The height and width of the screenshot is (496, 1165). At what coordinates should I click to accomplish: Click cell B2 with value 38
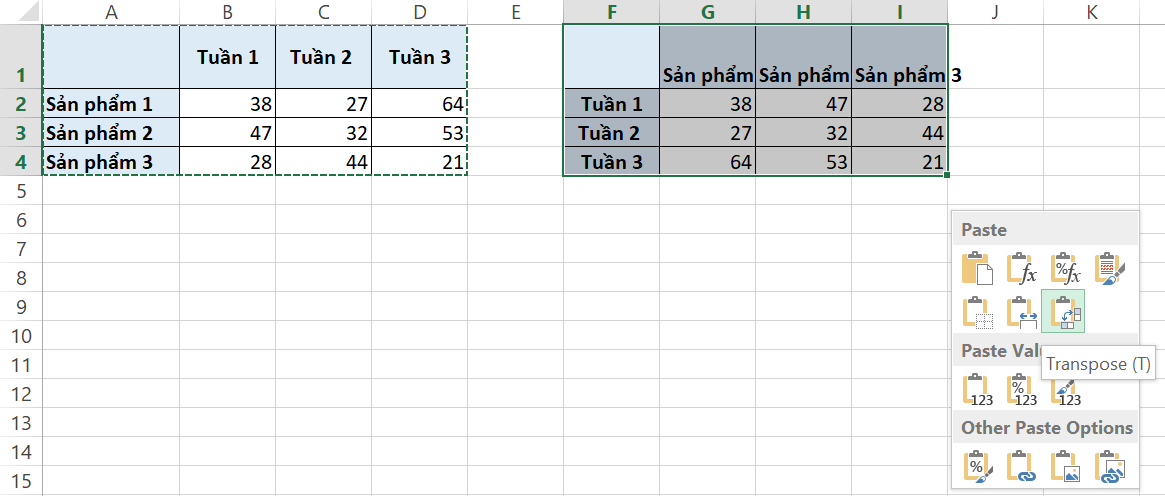(227, 104)
